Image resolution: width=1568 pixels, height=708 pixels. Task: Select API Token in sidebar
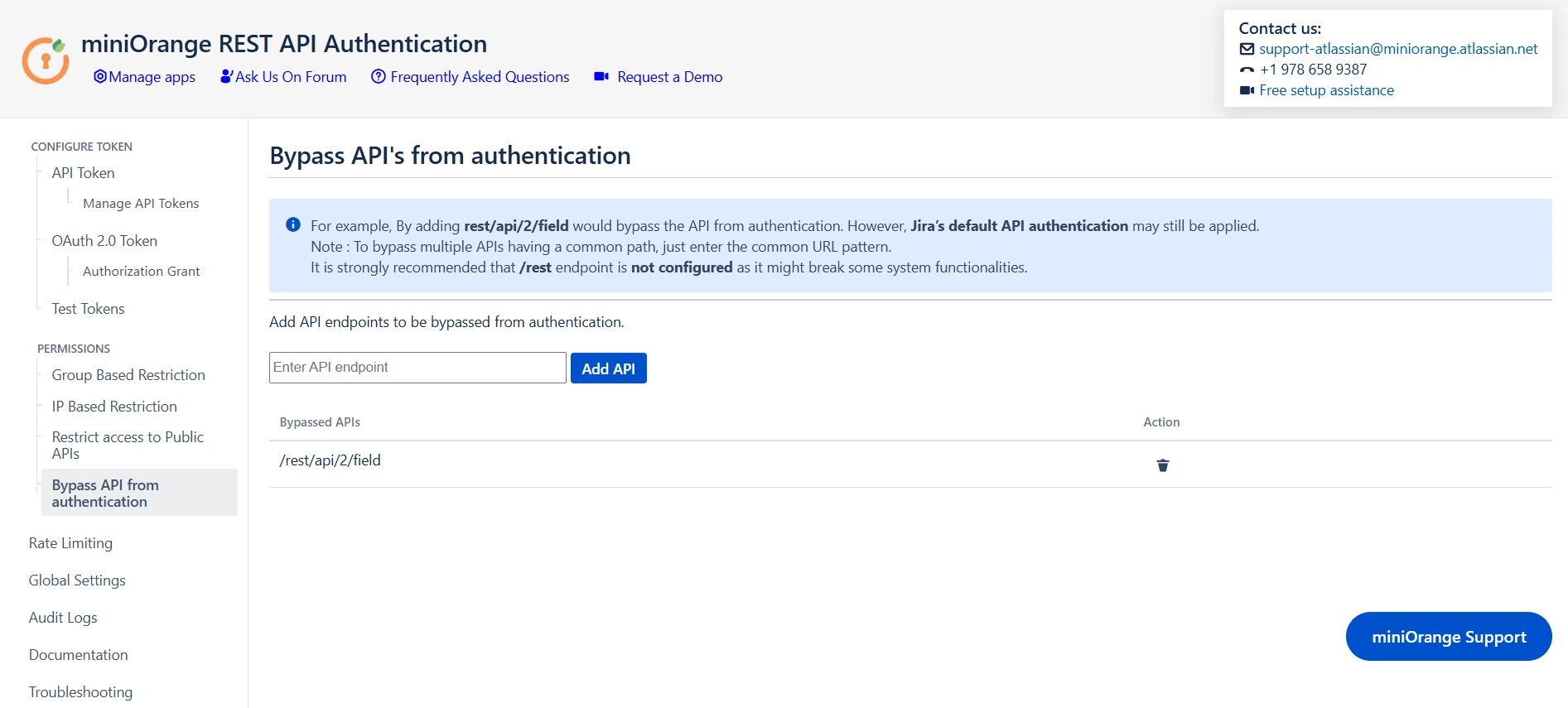pos(83,173)
